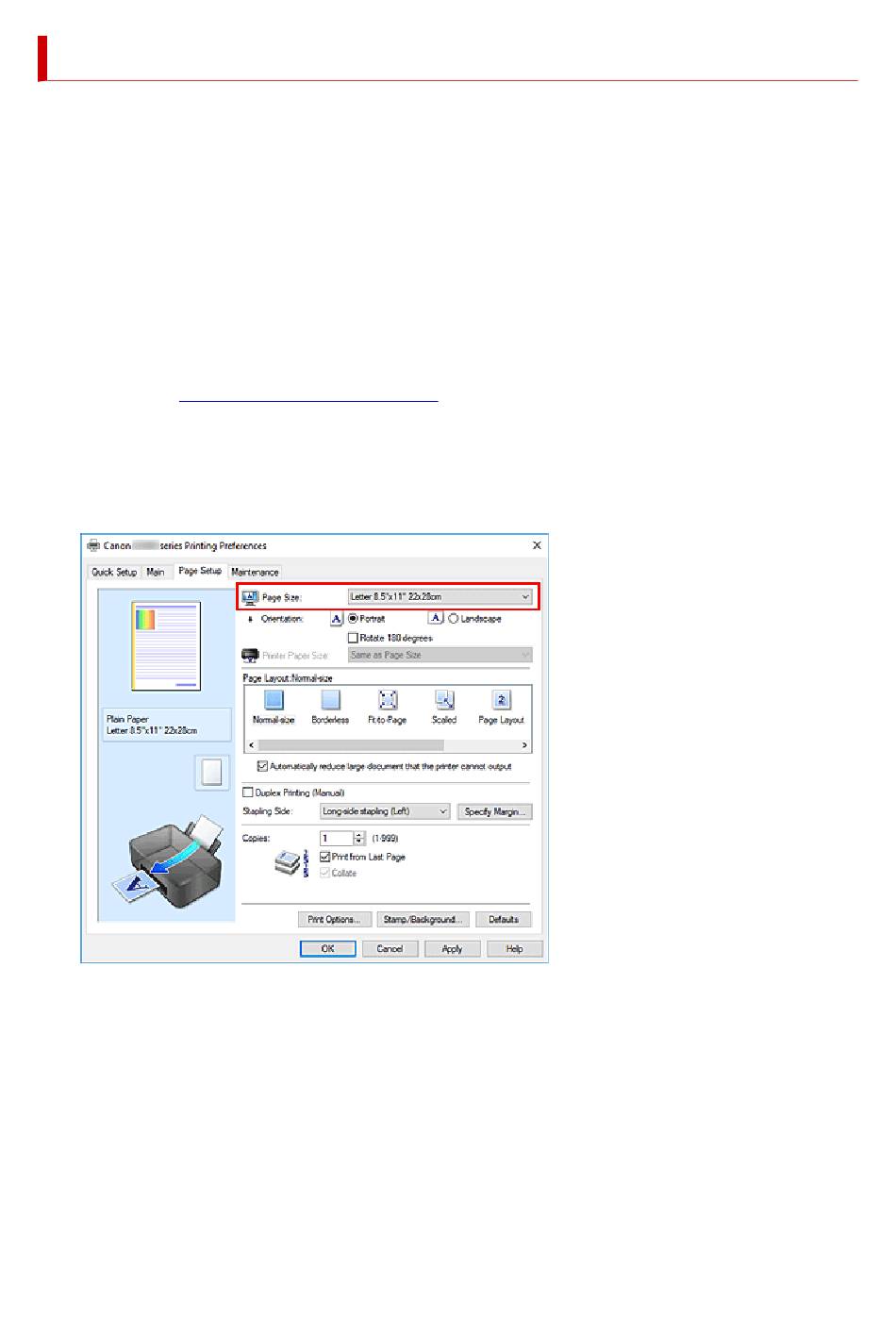
Task: Open Print Options dialog
Action: [x=334, y=919]
